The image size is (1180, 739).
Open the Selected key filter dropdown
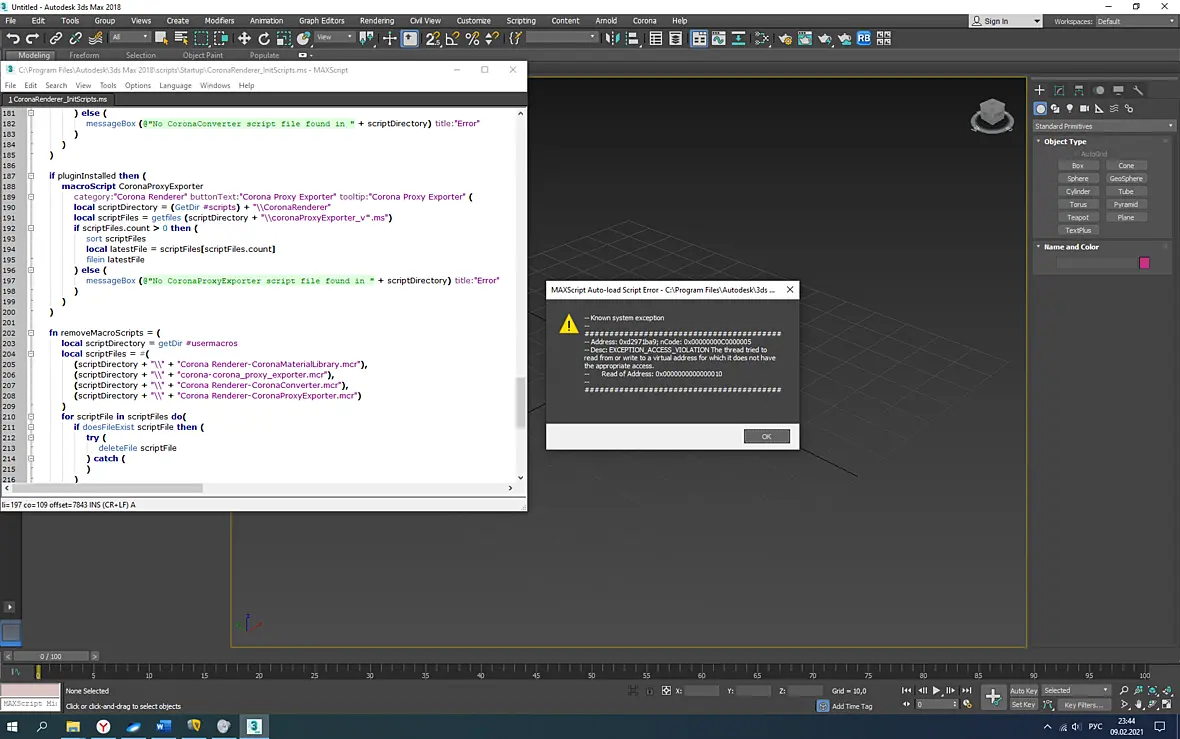tap(1075, 690)
